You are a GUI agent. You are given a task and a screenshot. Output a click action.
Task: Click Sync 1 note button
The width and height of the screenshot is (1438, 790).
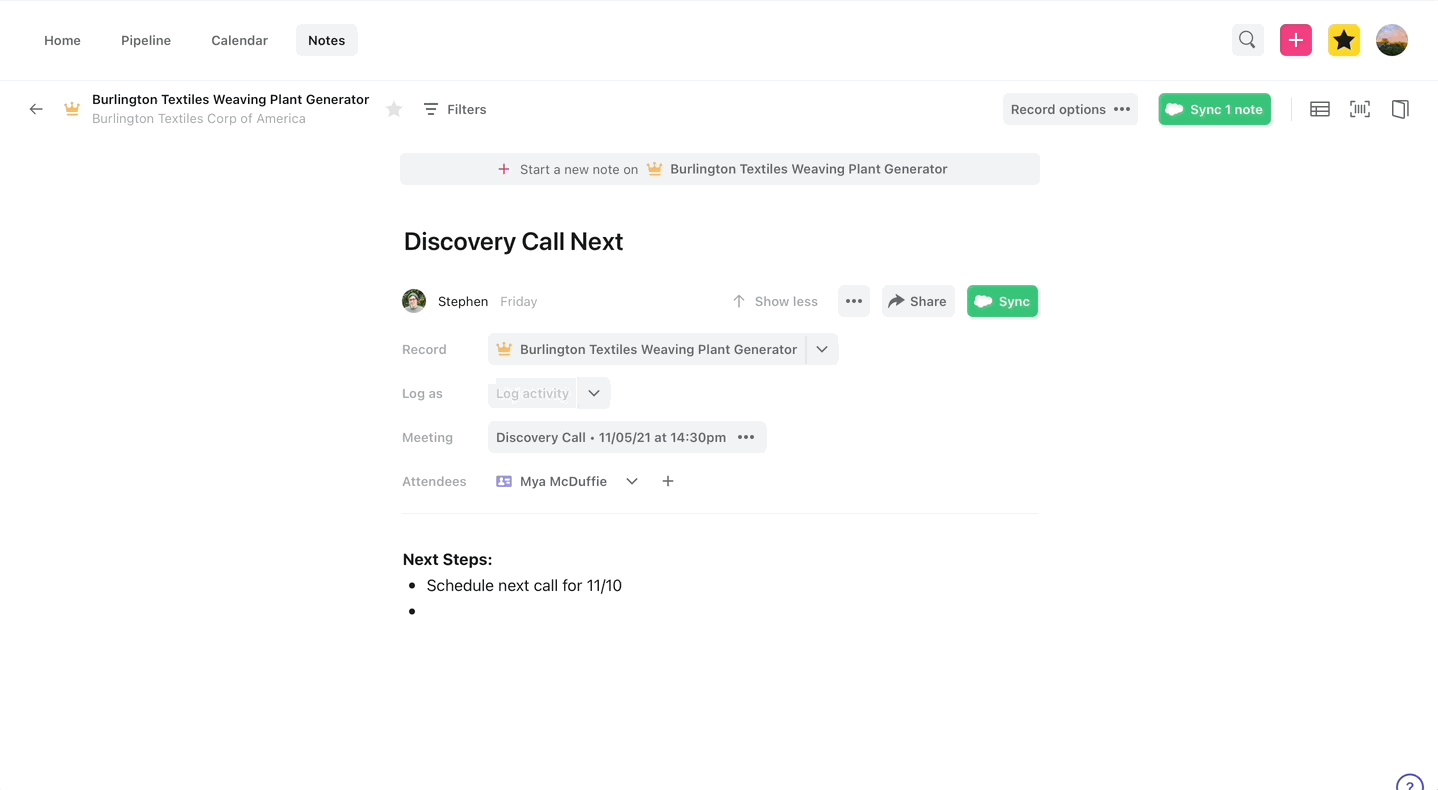[1215, 109]
